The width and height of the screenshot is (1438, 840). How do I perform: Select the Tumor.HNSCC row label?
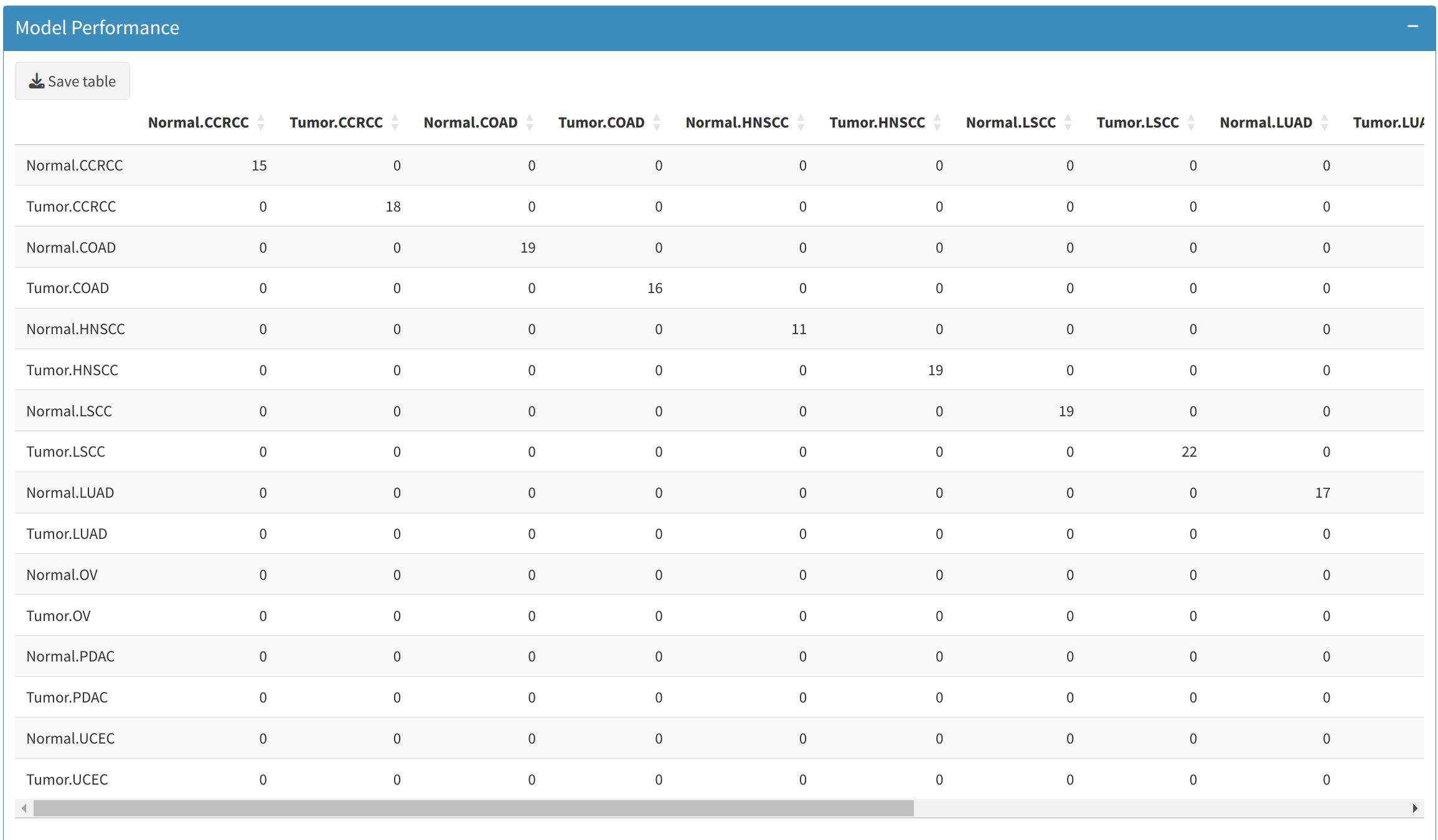coord(72,370)
